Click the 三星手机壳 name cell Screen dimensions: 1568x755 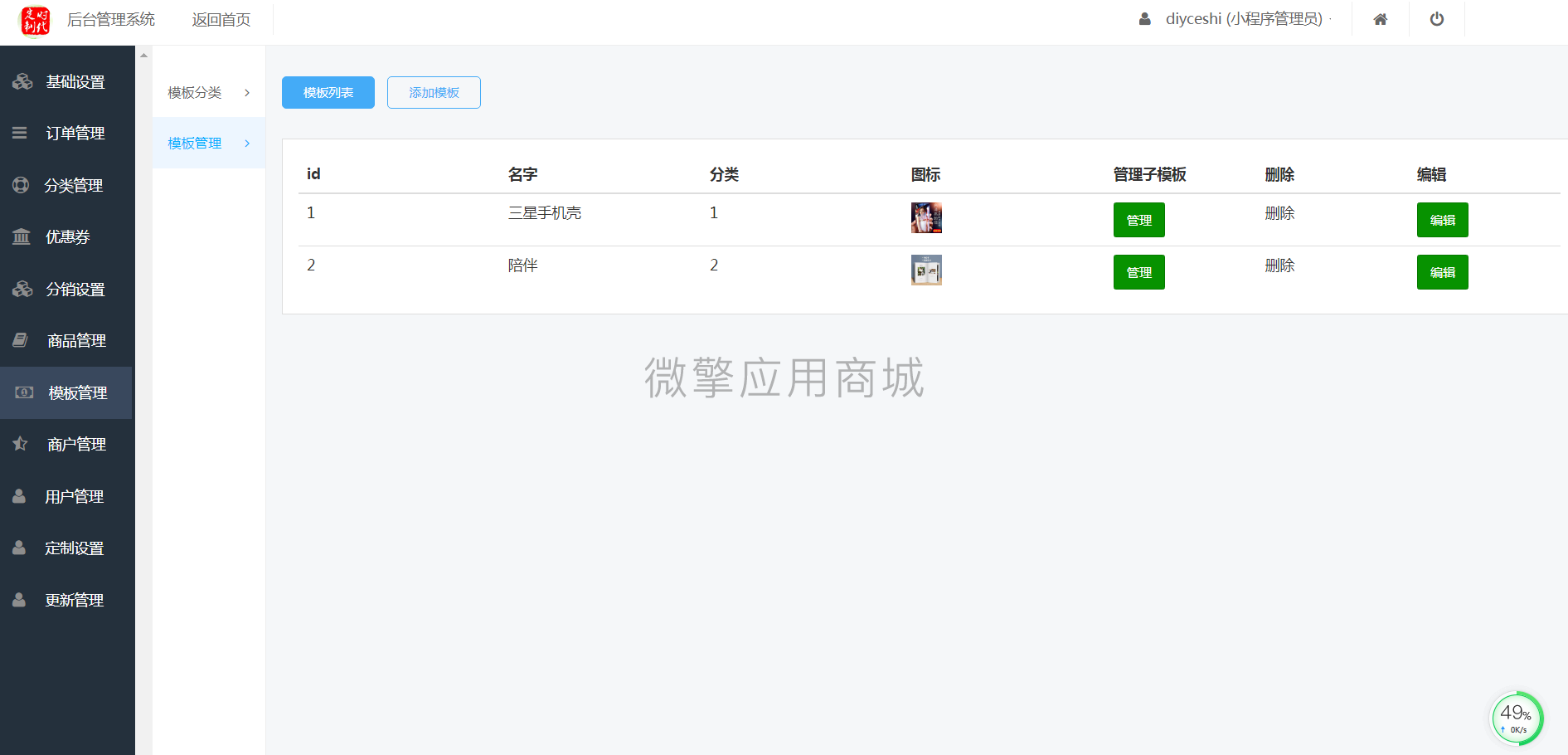(x=545, y=213)
